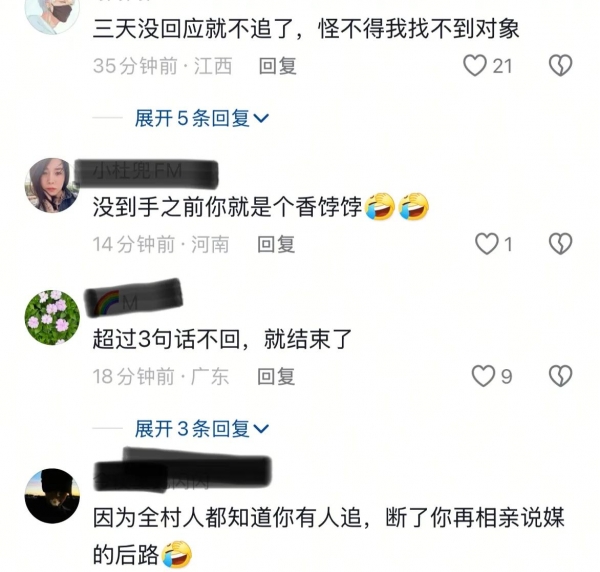Like the Jiangxi comment with 21 likes

coord(475,65)
